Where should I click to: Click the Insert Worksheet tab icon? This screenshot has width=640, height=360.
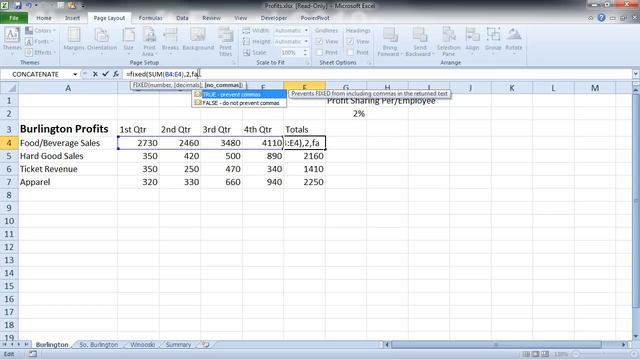click(205, 344)
